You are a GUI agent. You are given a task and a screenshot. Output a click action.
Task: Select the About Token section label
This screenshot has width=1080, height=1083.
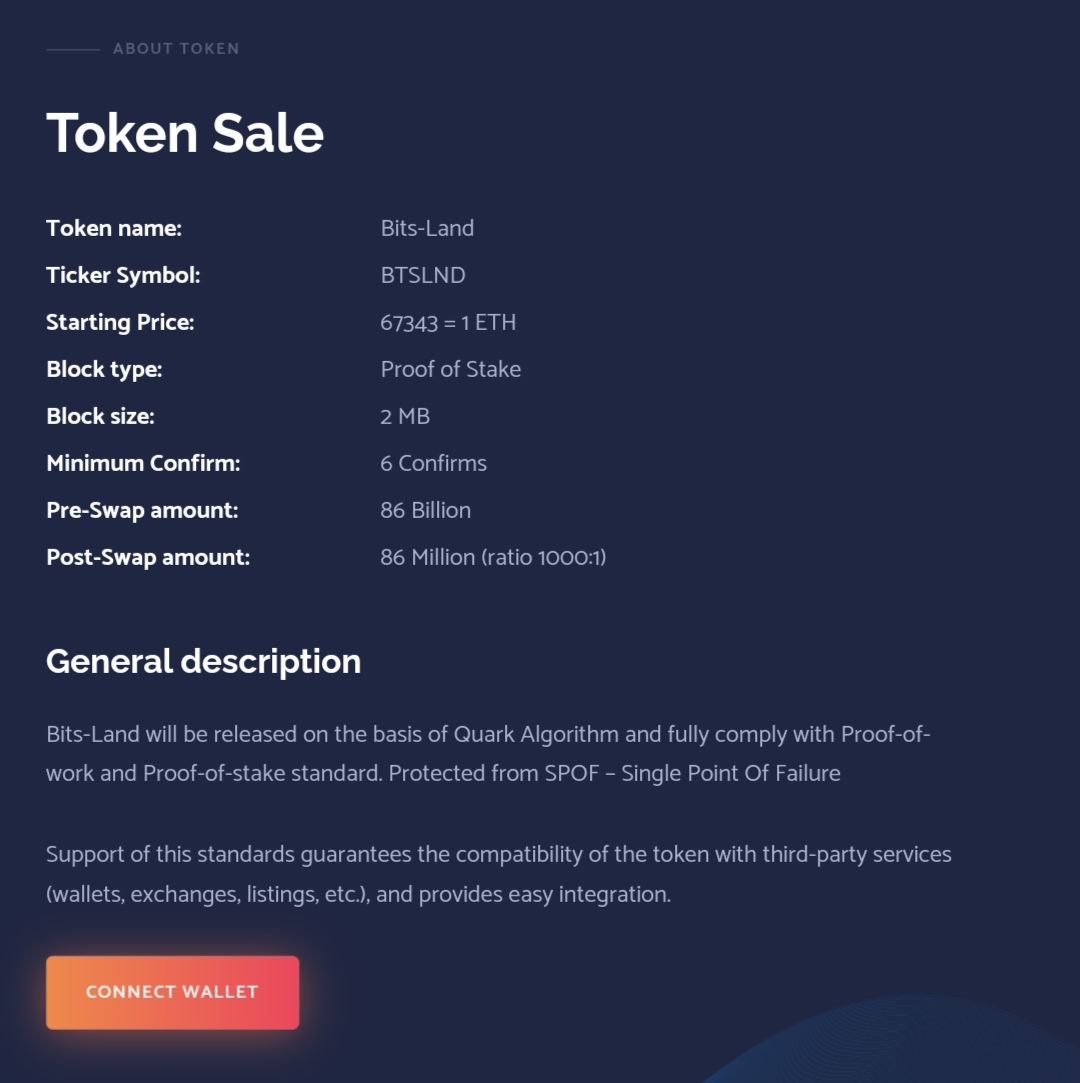pos(176,49)
